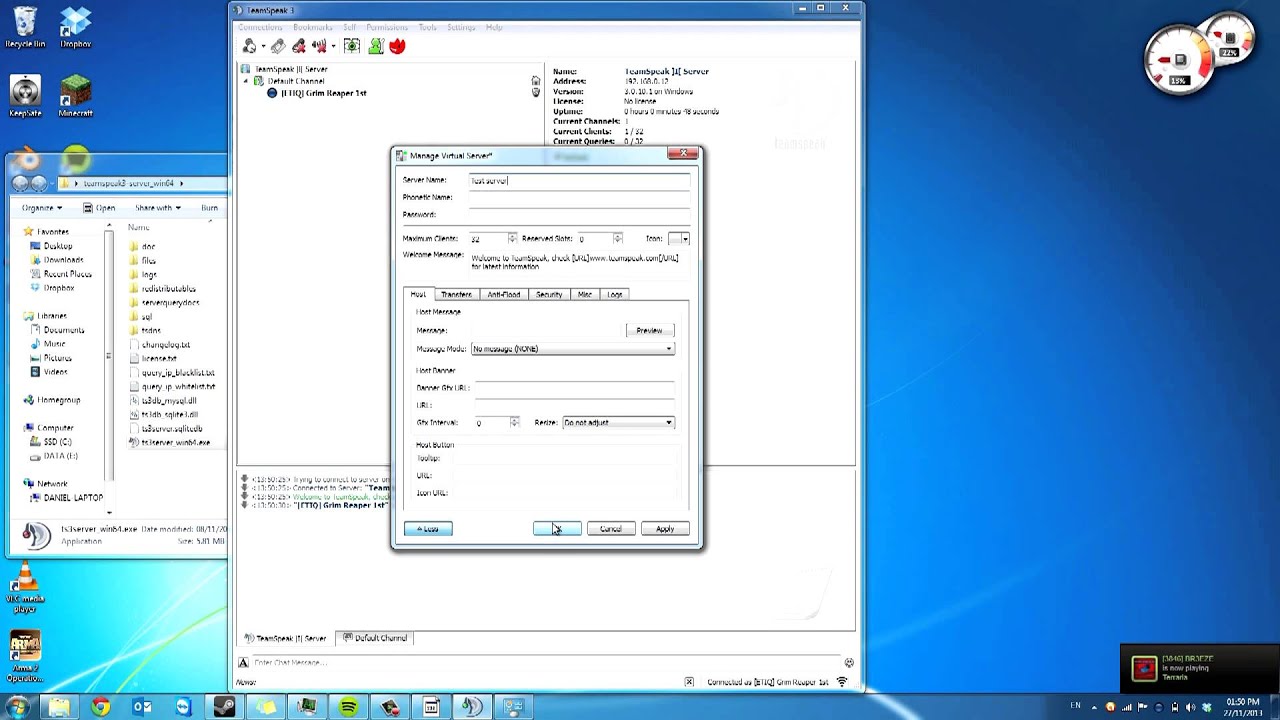1280x720 pixels.
Task: Open Google Chrome from the taskbar
Action: [x=100, y=707]
